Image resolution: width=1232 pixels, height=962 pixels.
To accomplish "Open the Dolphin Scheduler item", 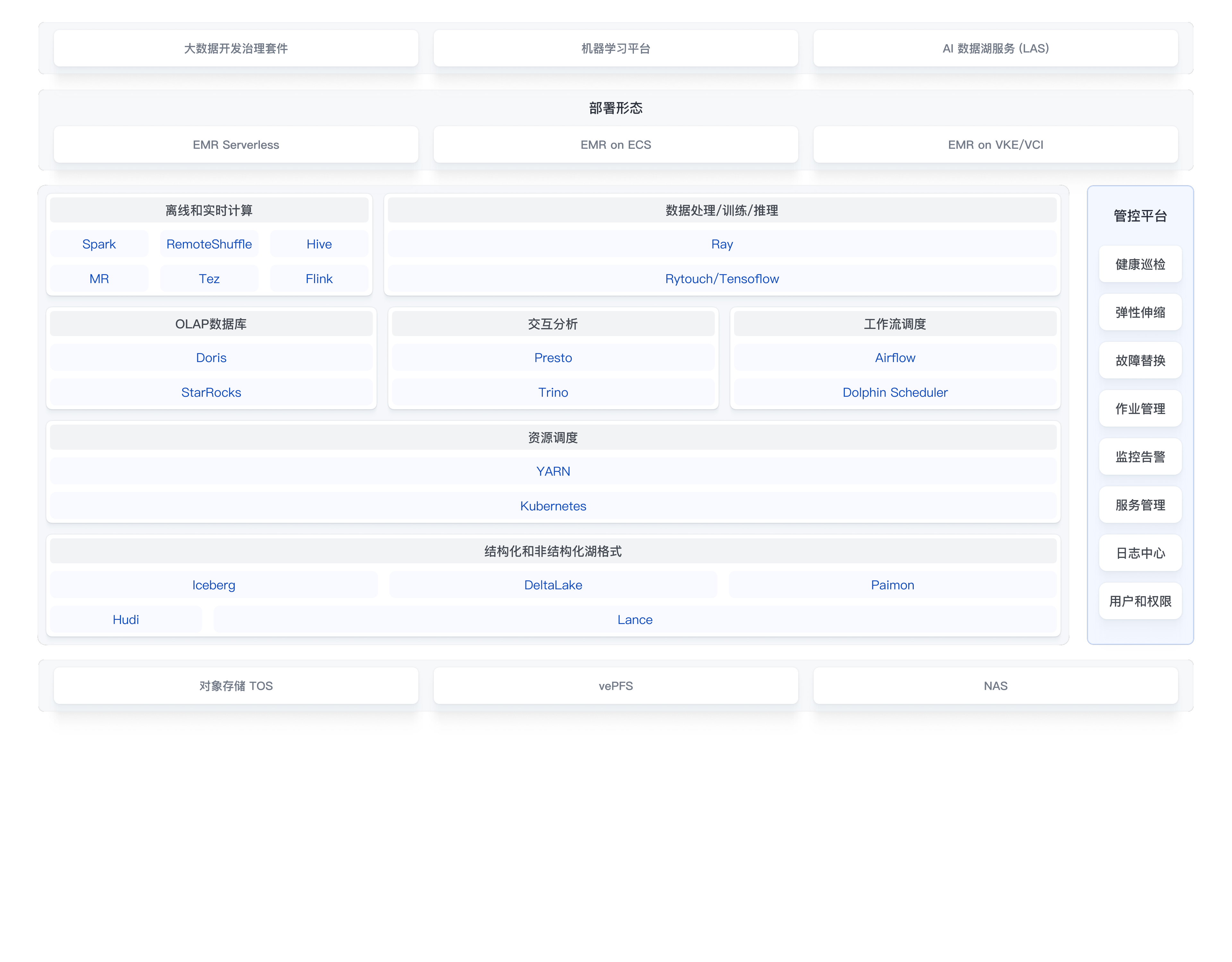I will [x=895, y=392].
